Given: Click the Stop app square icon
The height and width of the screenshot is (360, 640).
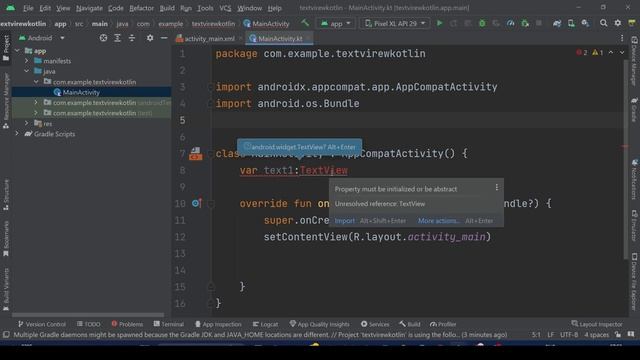Looking at the screenshot, I should click(x=539, y=23).
